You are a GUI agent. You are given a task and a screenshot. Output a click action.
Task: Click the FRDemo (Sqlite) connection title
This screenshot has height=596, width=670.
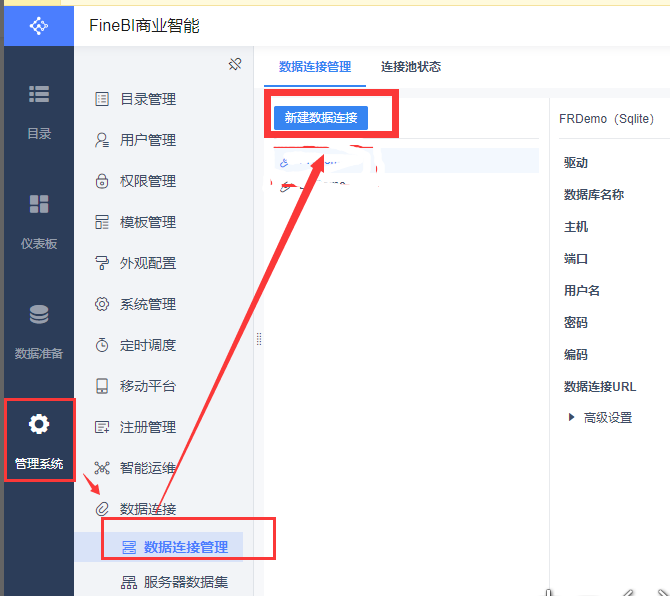606,119
